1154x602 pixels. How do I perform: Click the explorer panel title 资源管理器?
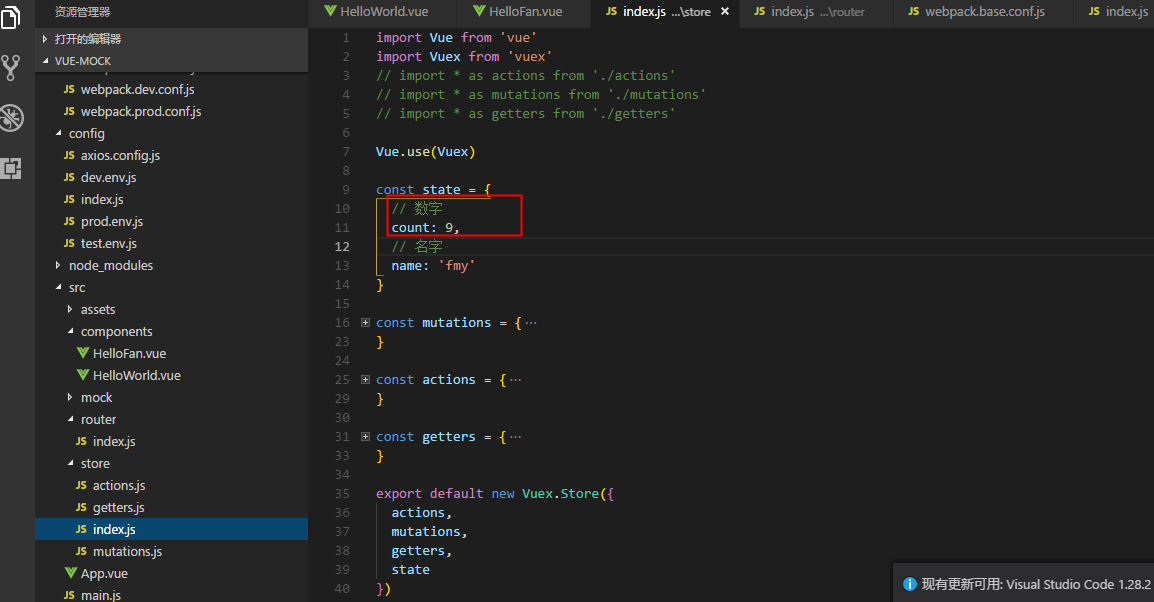point(82,12)
